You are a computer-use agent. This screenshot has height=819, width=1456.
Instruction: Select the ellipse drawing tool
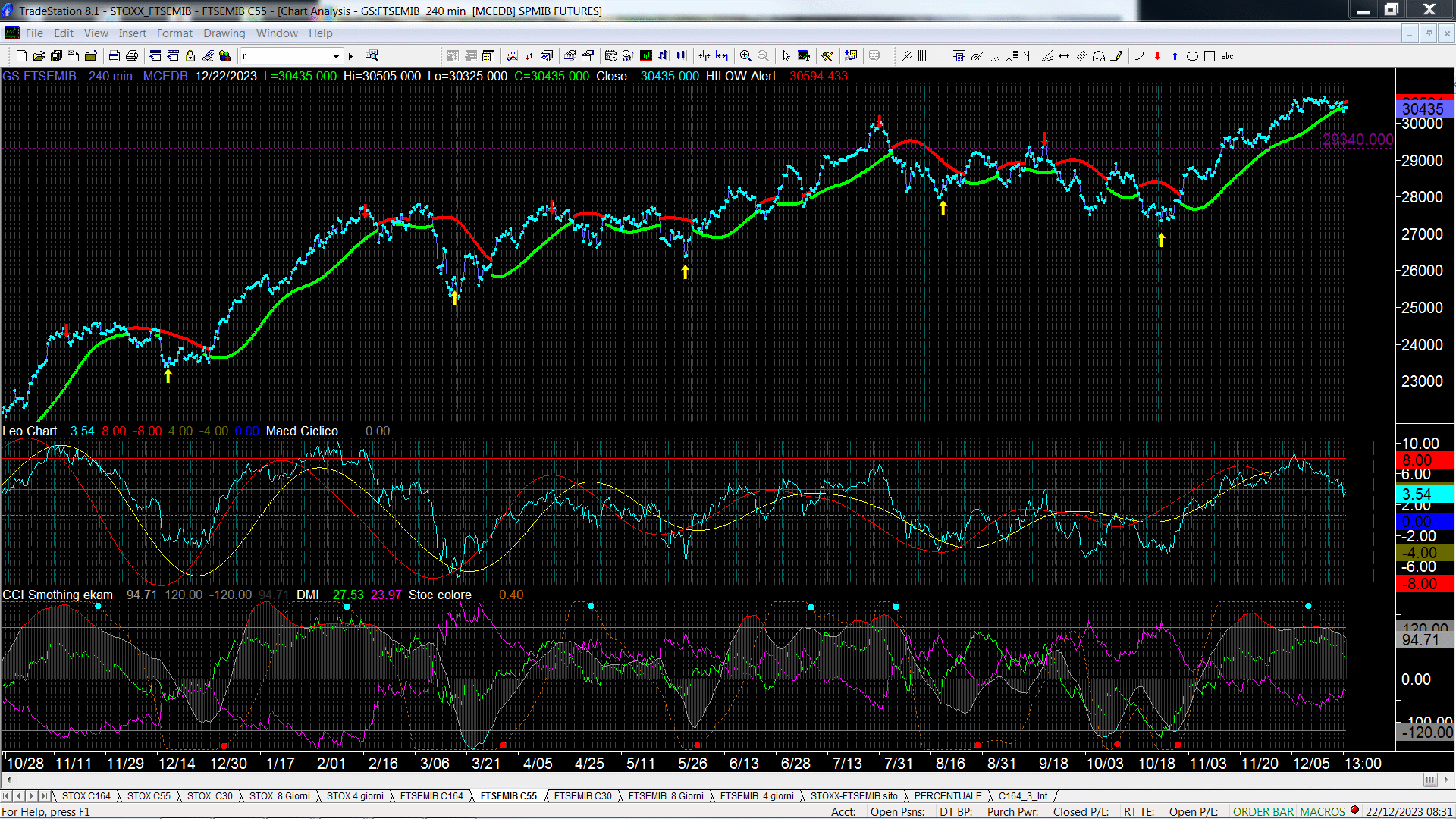pos(1192,56)
